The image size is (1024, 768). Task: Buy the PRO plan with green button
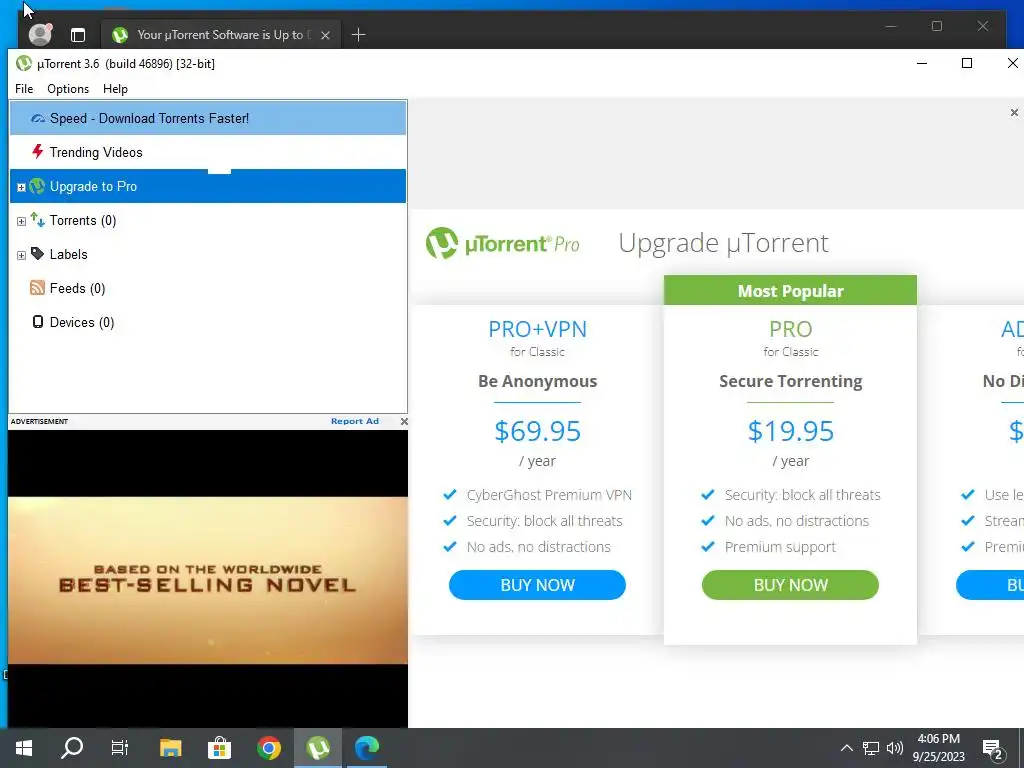point(790,585)
